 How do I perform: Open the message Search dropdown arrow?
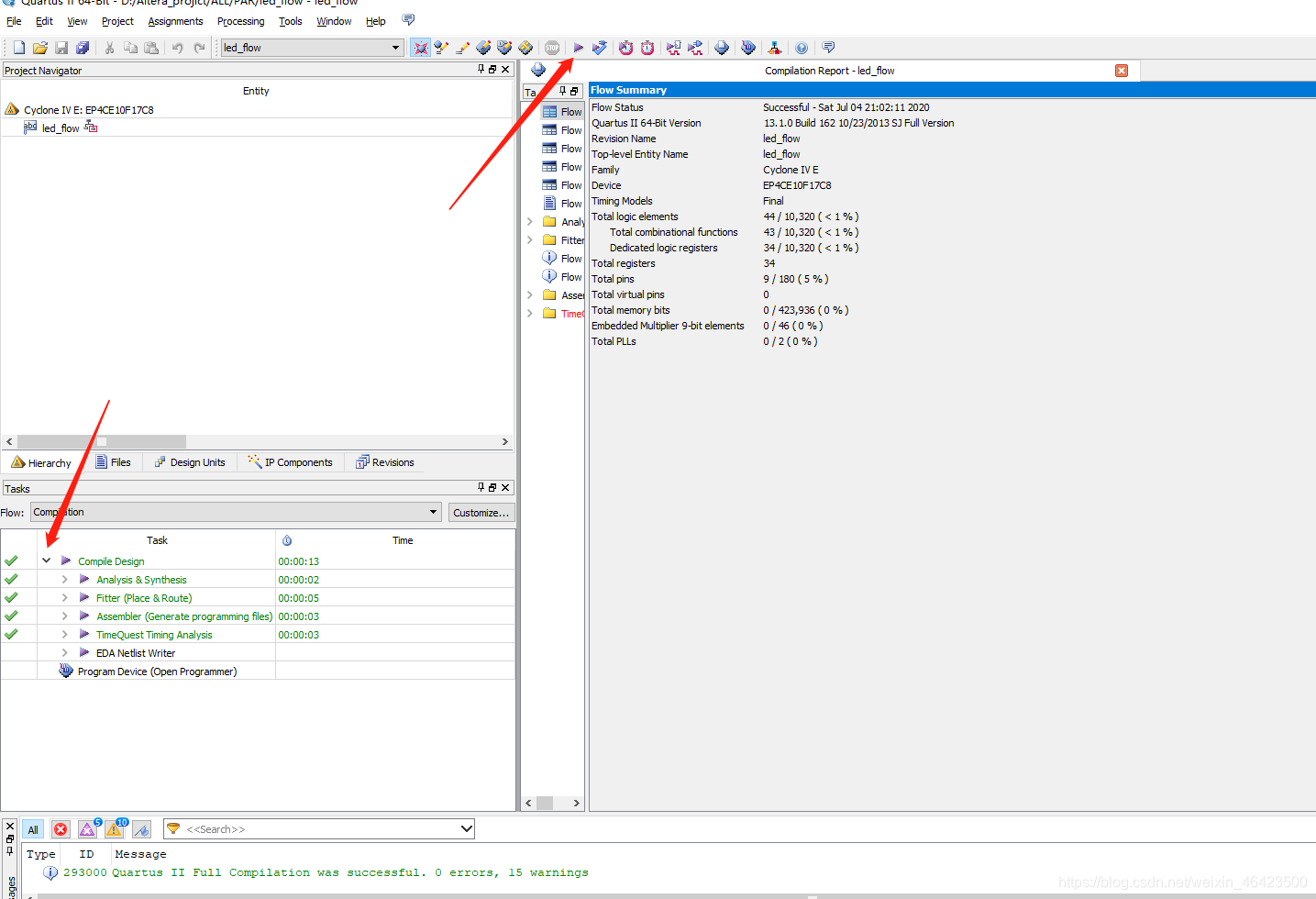pos(466,829)
